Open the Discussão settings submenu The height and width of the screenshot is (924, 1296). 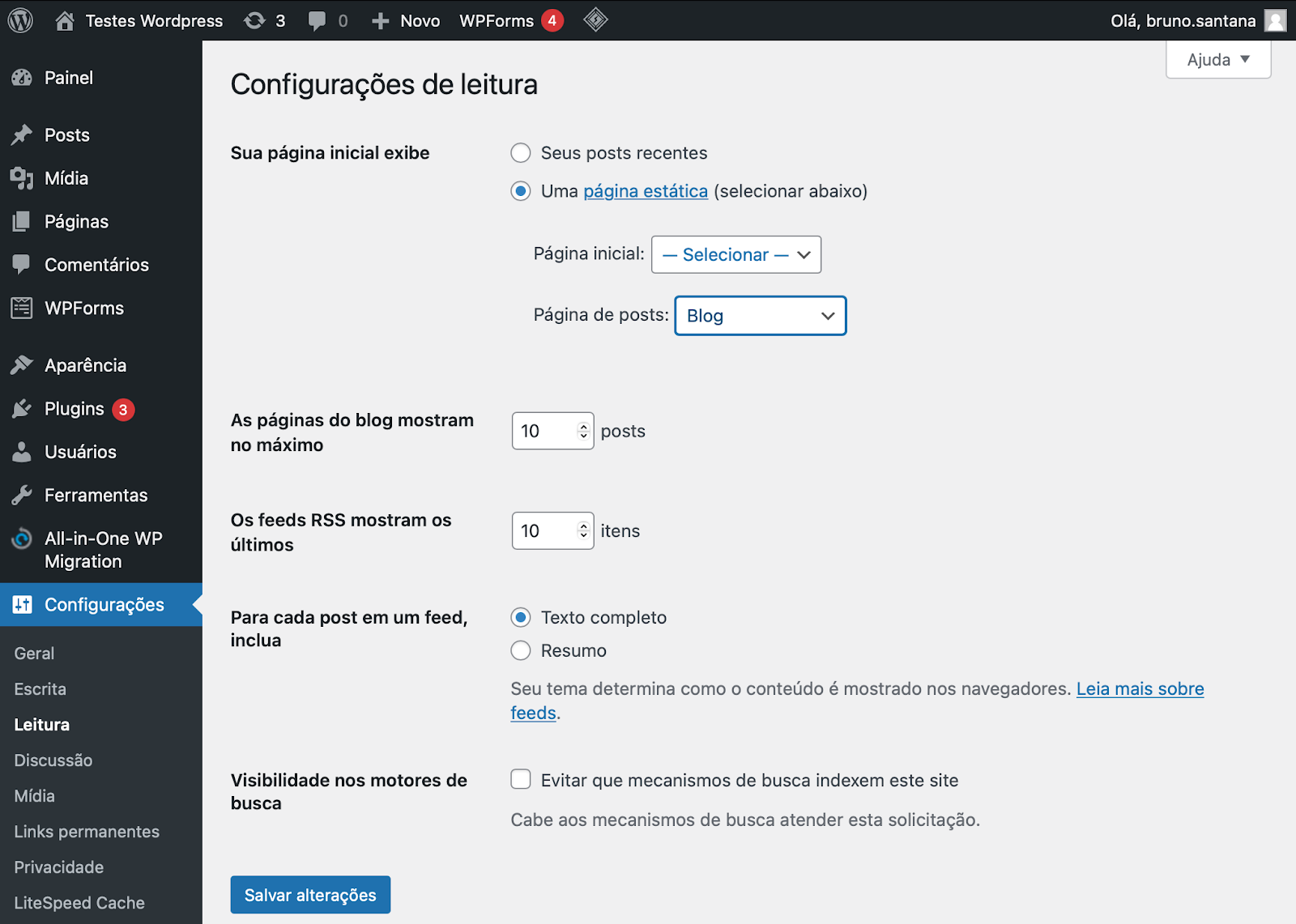pos(53,760)
